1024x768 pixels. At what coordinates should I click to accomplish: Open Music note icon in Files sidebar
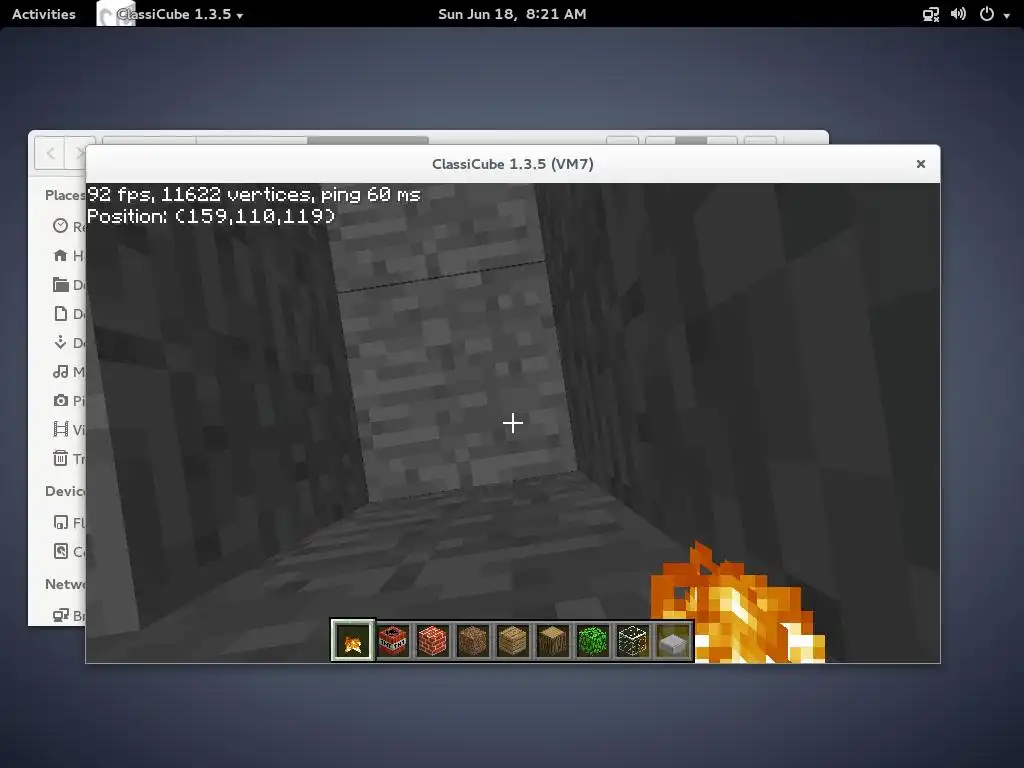click(61, 372)
